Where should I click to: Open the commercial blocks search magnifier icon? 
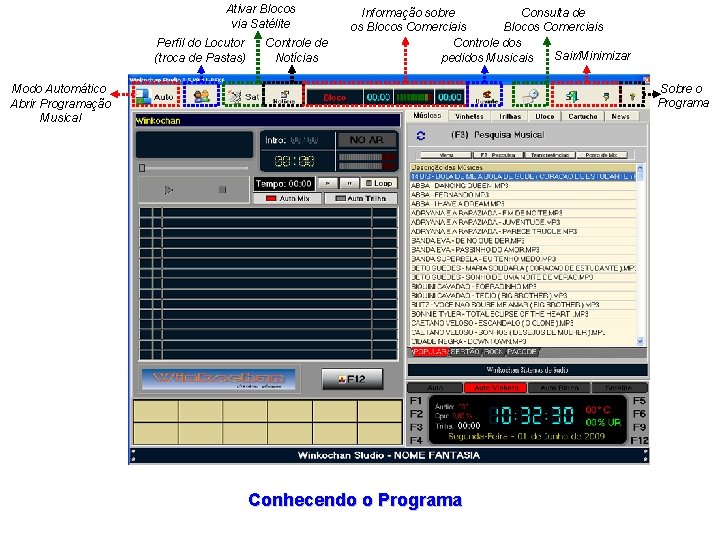(x=531, y=96)
